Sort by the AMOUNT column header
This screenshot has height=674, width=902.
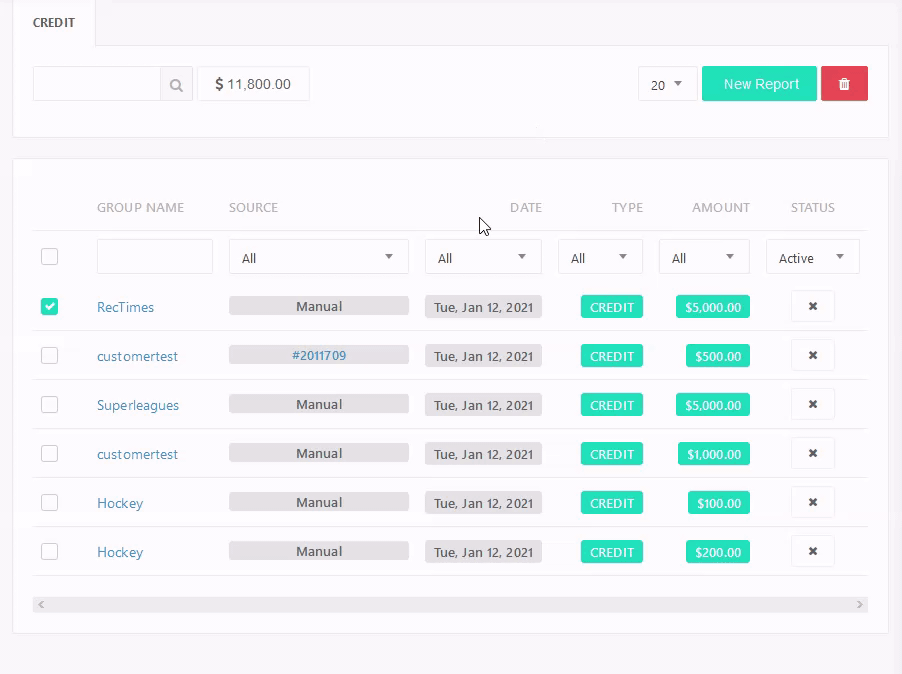720,208
